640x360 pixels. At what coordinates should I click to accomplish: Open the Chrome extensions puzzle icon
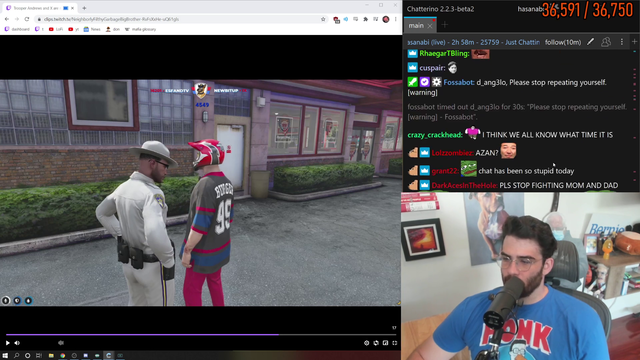[x=366, y=19]
